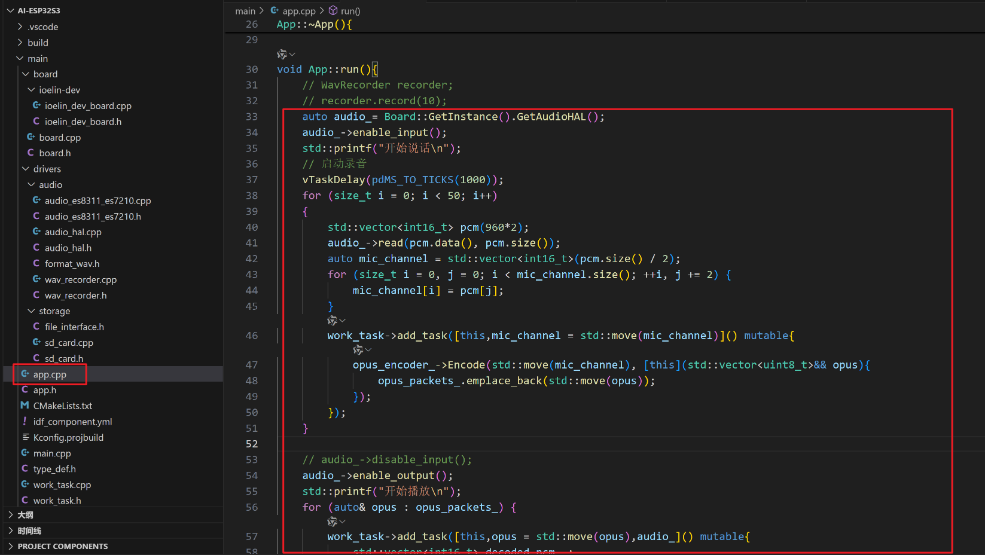Open app.h file

[x=45, y=390]
